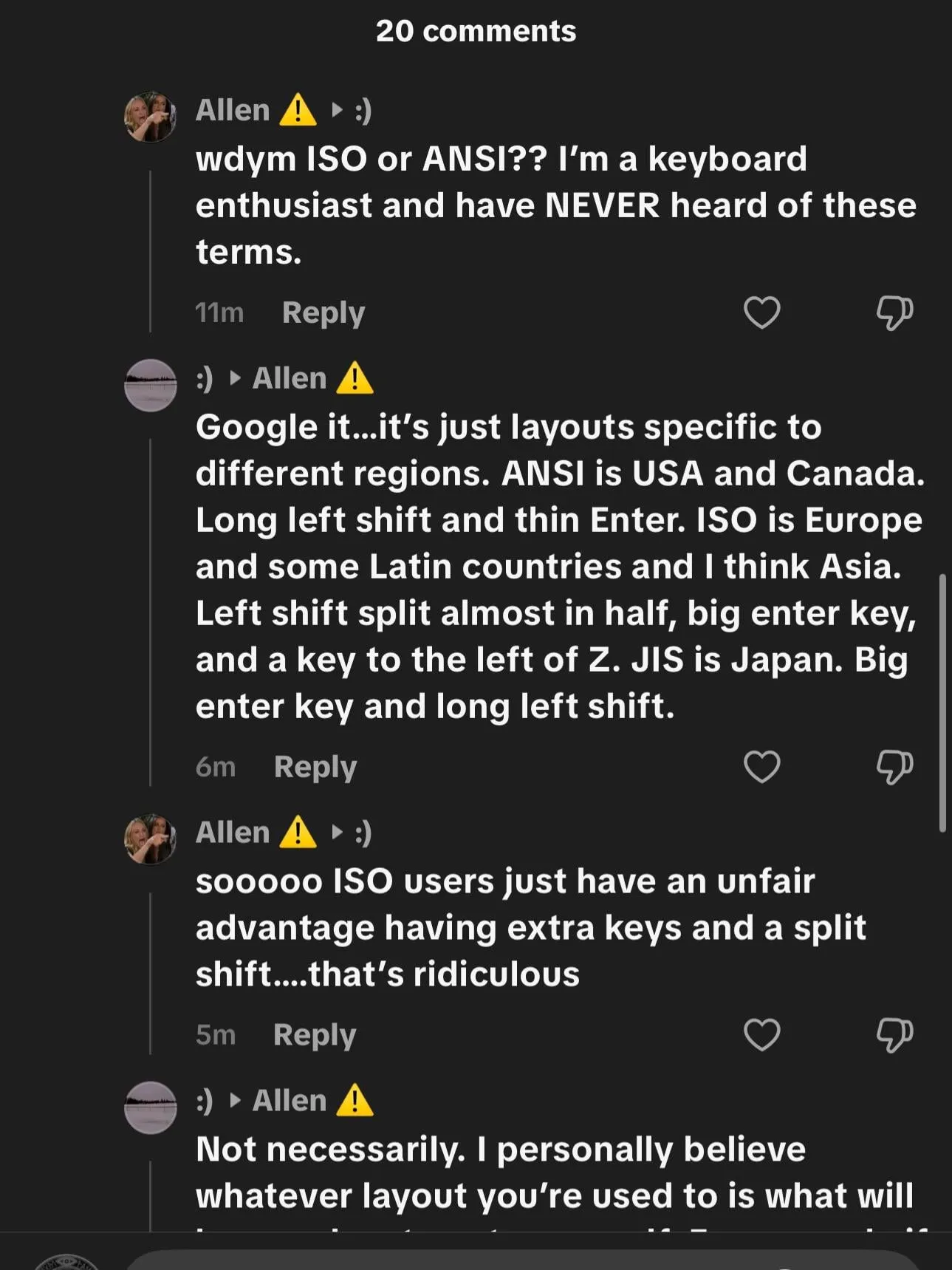Screen dimensions: 952x1270
Task: Dislike the "Google it" layouts explanation comment
Action: 894,767
